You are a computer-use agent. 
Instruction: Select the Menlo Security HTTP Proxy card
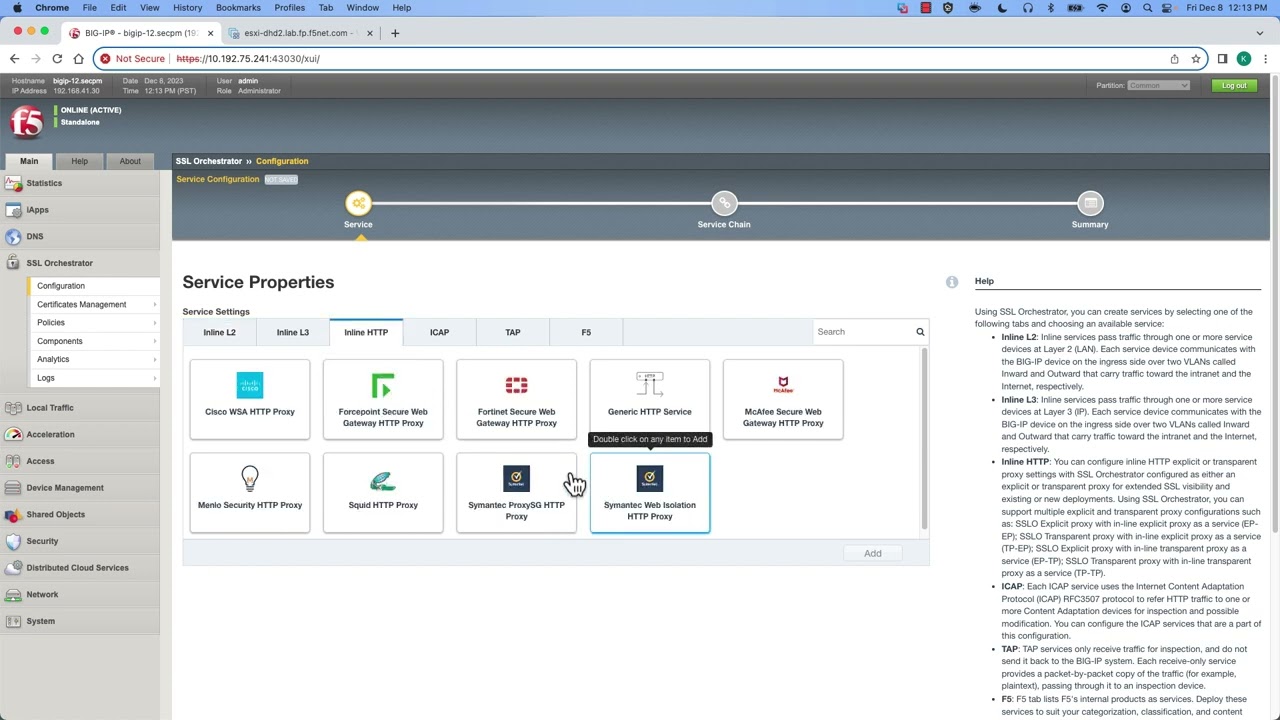(250, 493)
